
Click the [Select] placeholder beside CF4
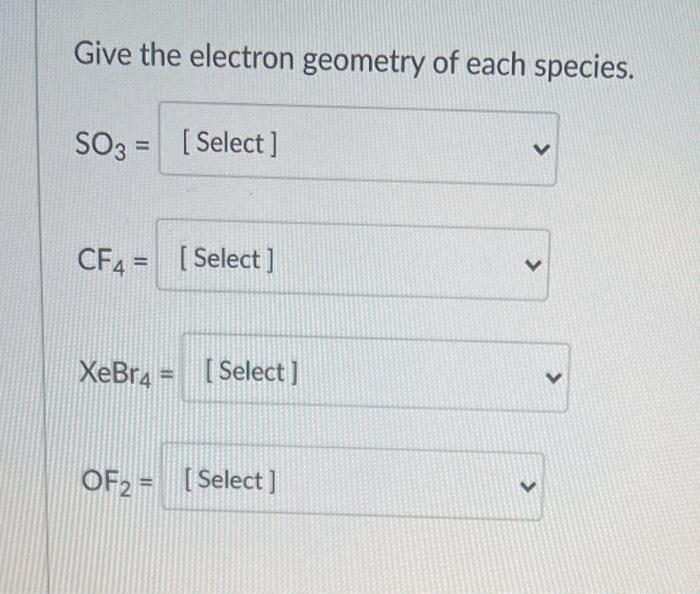click(x=226, y=259)
